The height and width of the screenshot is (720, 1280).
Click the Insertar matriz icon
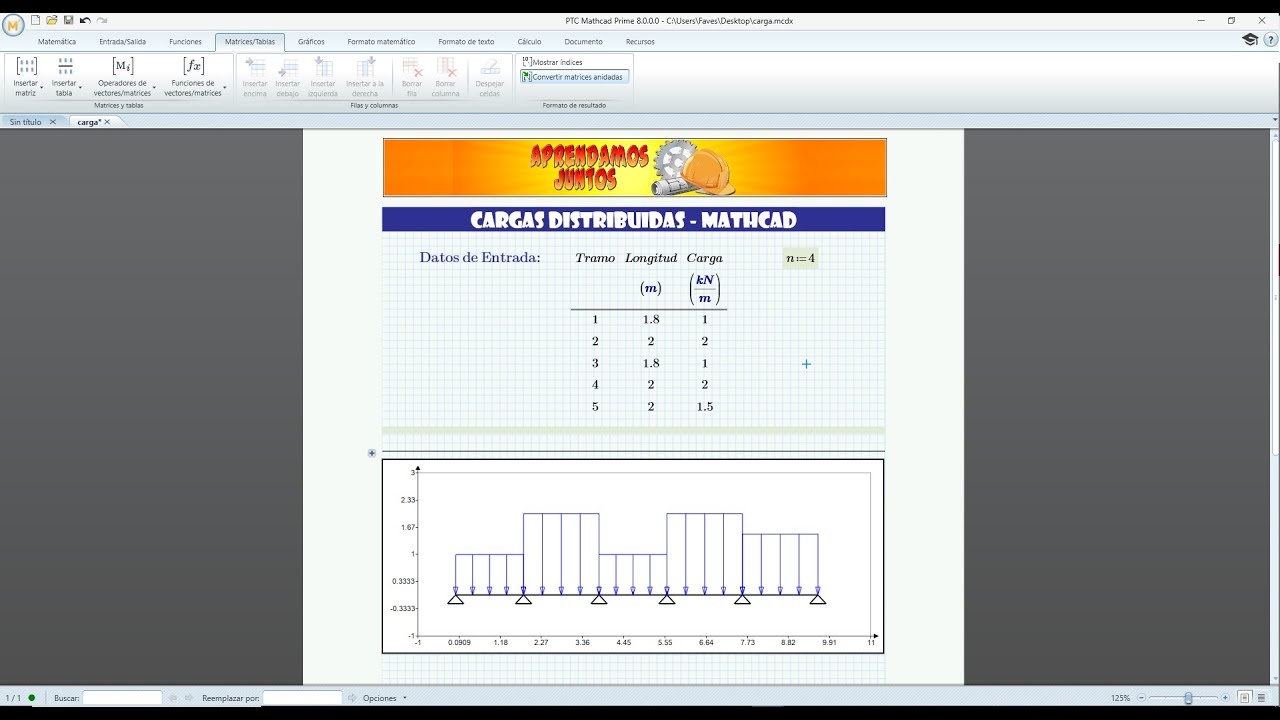coord(27,67)
